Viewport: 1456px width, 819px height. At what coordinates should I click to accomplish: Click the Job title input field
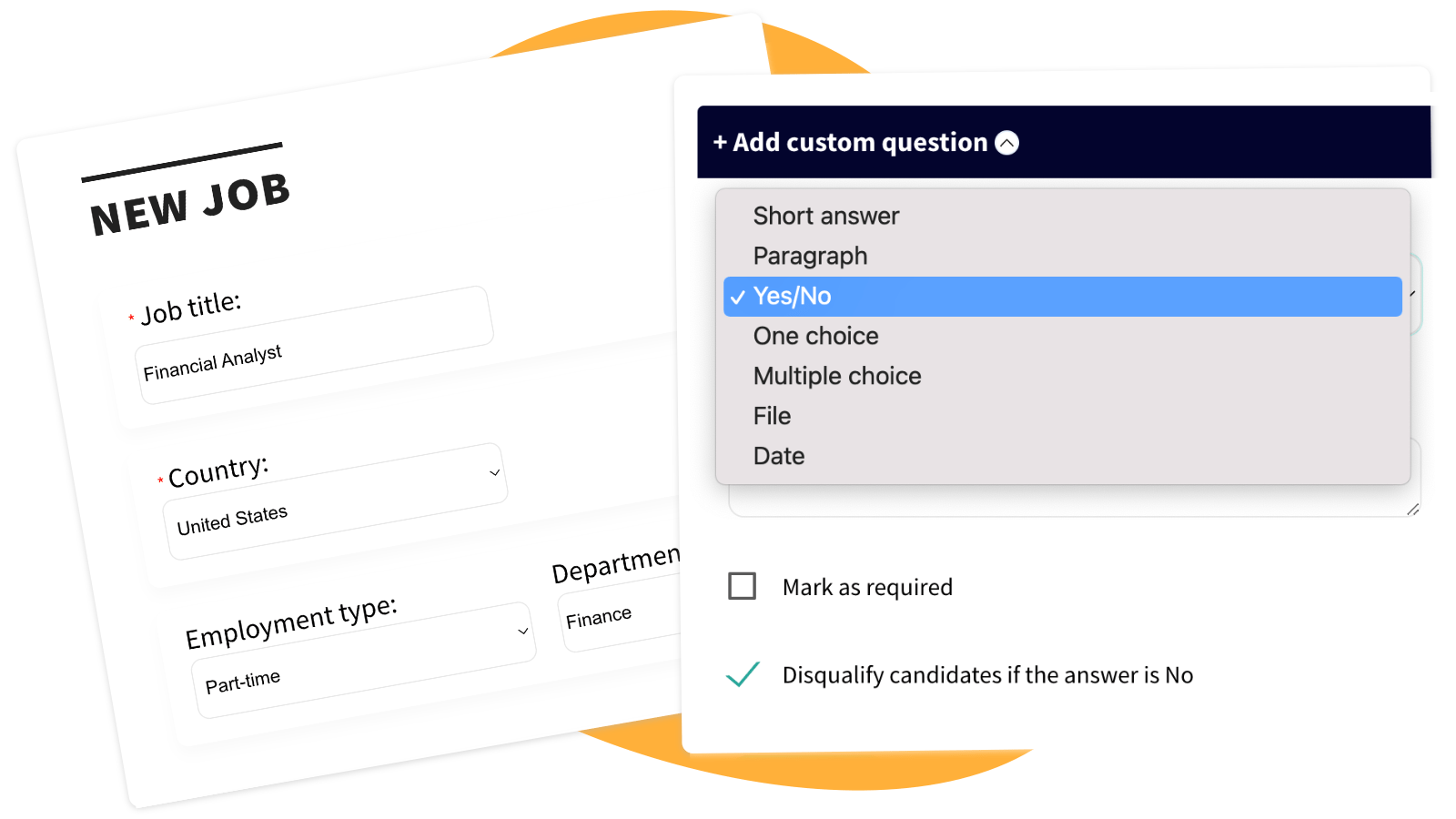[314, 346]
